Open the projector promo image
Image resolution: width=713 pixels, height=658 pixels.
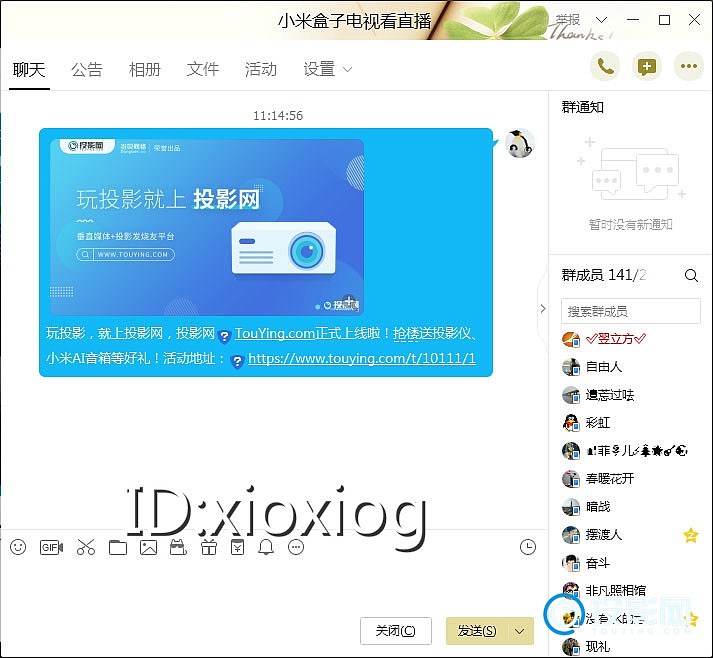tap(206, 227)
